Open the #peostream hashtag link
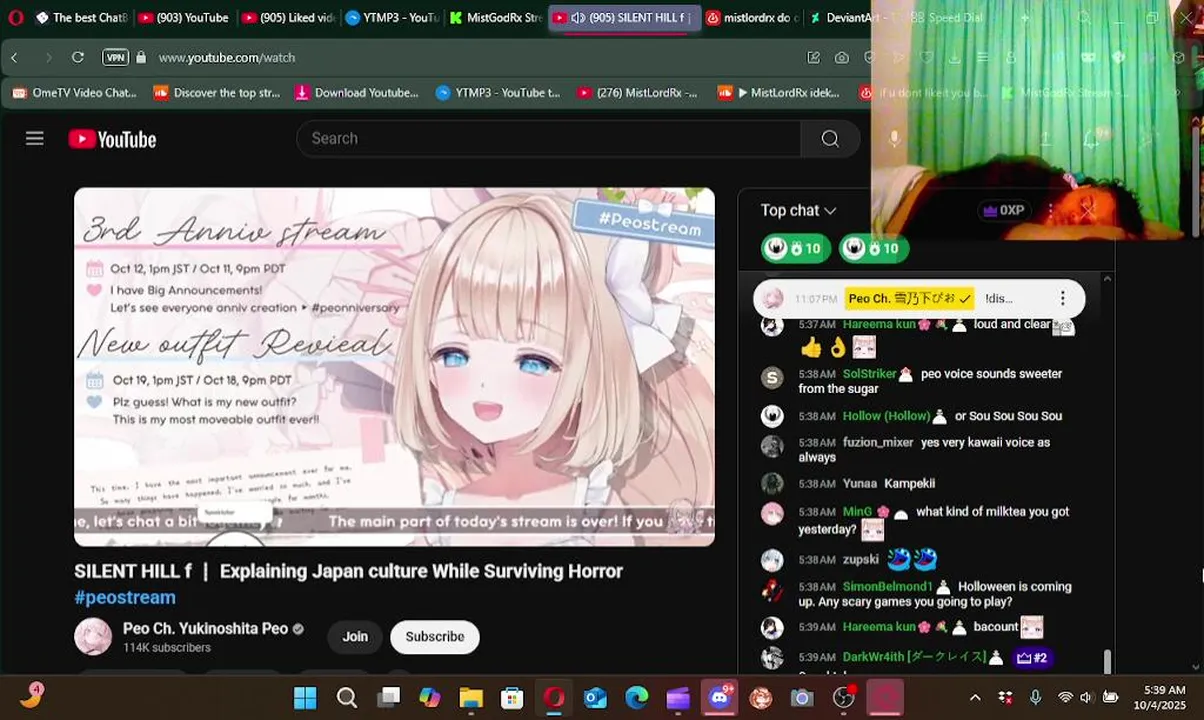The image size is (1204, 720). click(x=125, y=597)
